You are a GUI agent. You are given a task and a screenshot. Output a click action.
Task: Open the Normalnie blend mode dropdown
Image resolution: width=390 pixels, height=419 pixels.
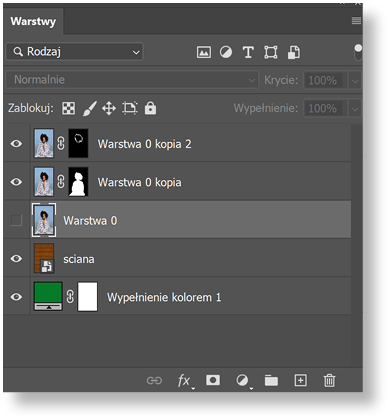click(x=132, y=80)
